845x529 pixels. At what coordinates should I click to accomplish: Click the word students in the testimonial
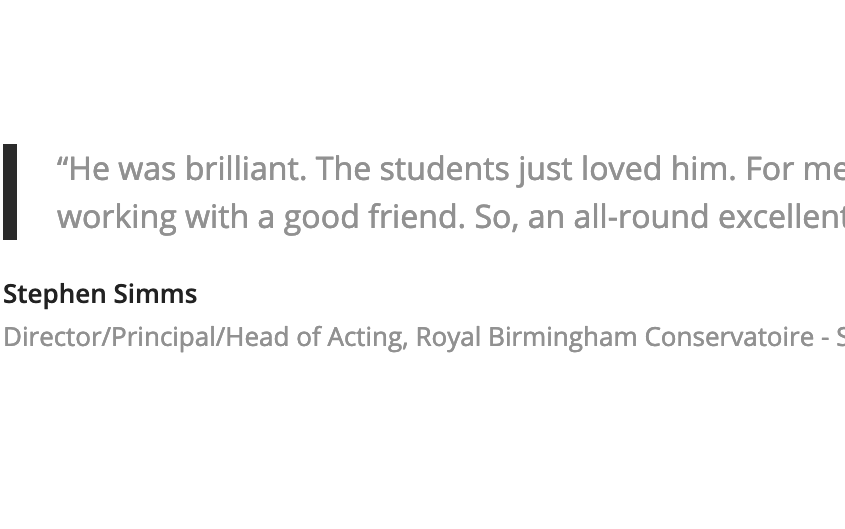tap(445, 169)
